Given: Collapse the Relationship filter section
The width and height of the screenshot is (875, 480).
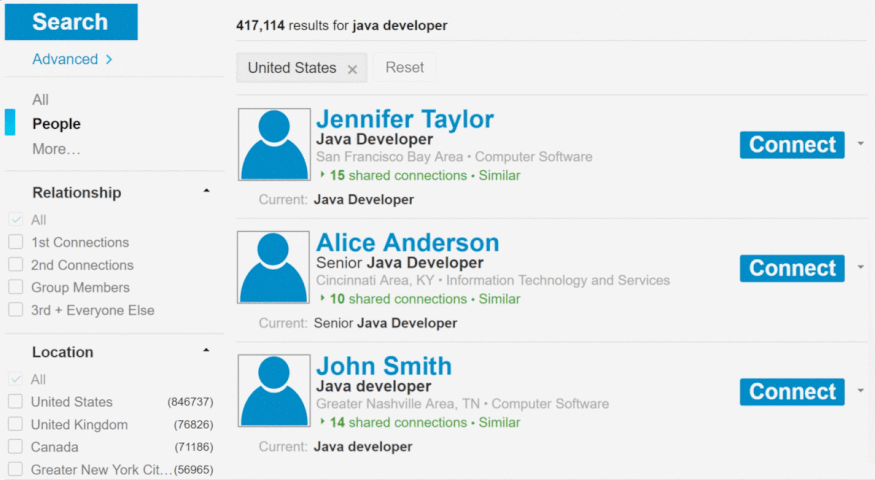Looking at the screenshot, I should tap(206, 191).
